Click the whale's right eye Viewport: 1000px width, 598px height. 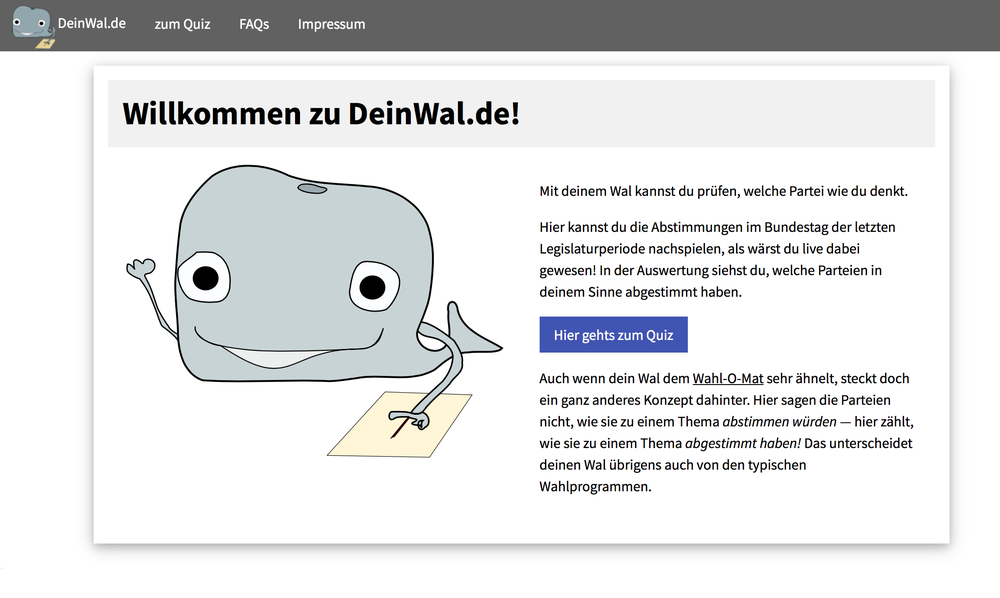371,287
